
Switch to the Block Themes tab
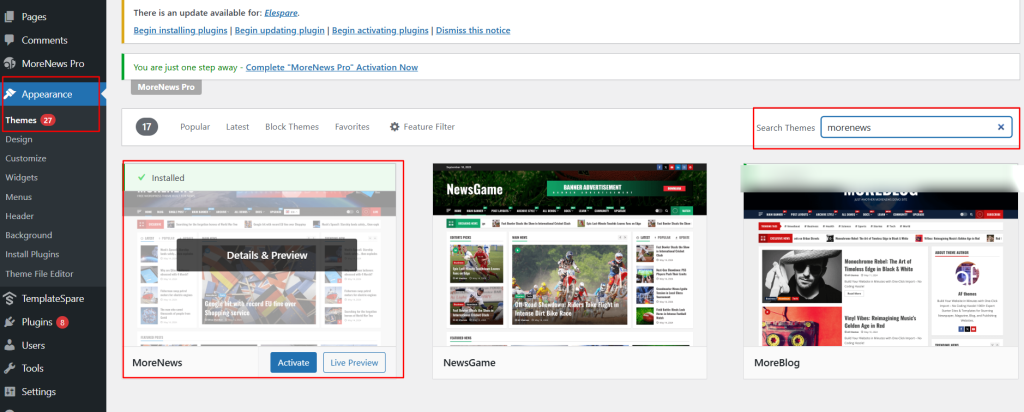292,127
